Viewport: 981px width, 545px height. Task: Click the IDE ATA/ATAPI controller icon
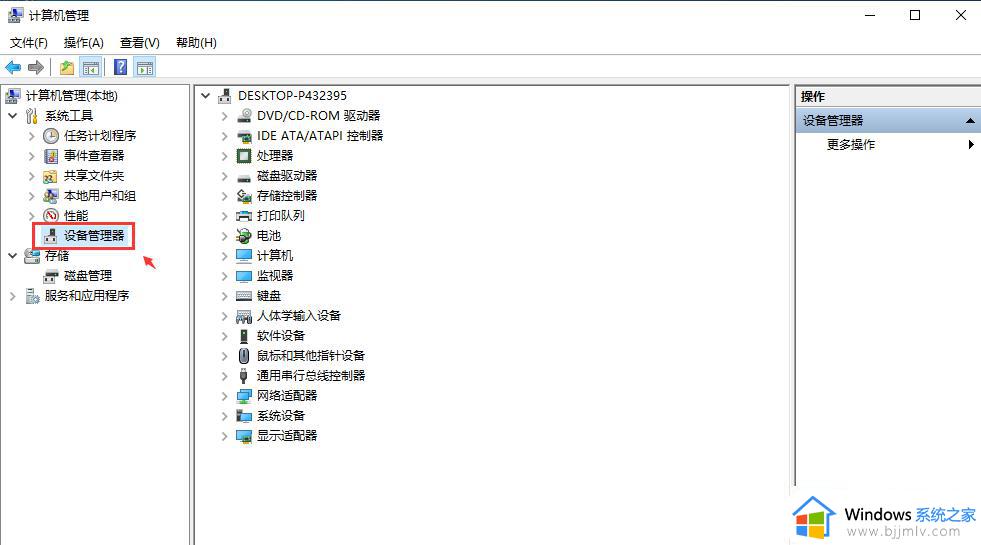[244, 136]
